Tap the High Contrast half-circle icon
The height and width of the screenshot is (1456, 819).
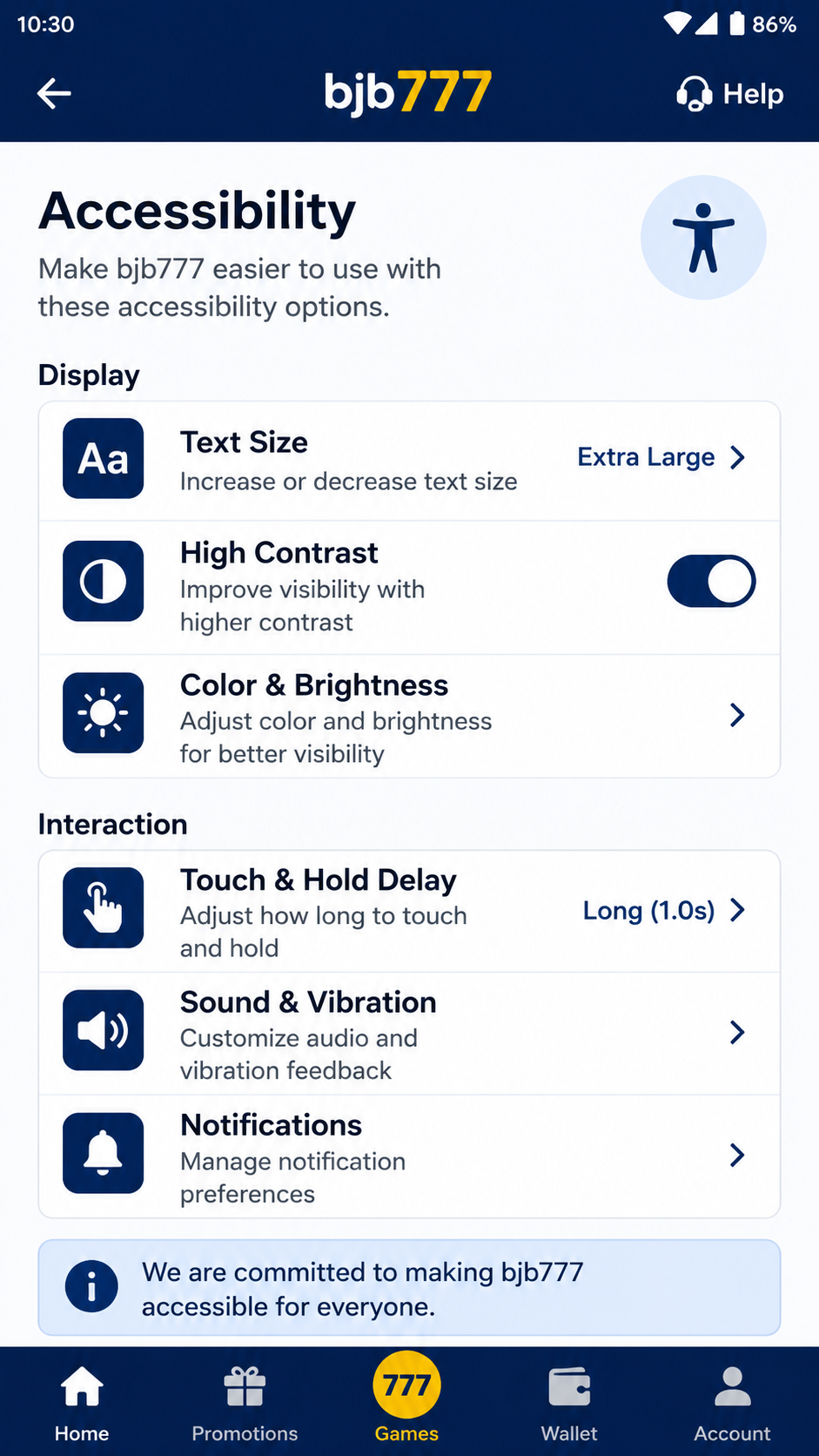(104, 581)
